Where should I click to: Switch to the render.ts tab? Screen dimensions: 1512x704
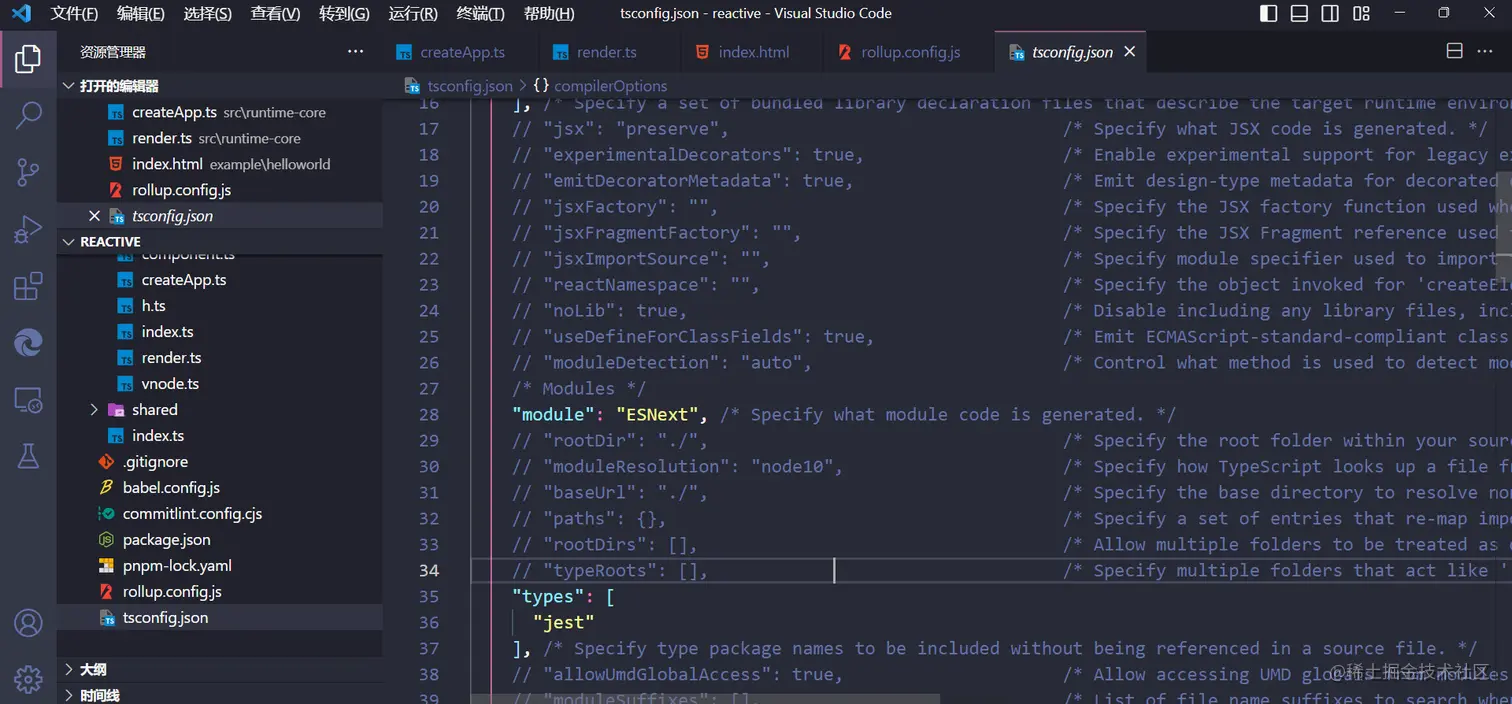pyautogui.click(x=606, y=52)
